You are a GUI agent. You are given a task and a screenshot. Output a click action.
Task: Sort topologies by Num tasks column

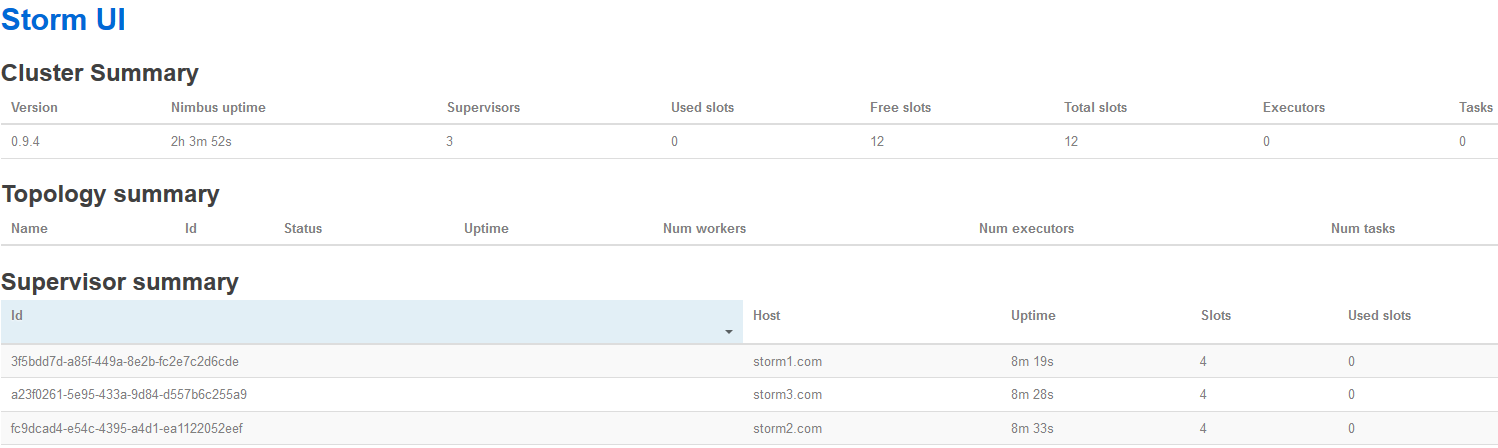[1363, 228]
